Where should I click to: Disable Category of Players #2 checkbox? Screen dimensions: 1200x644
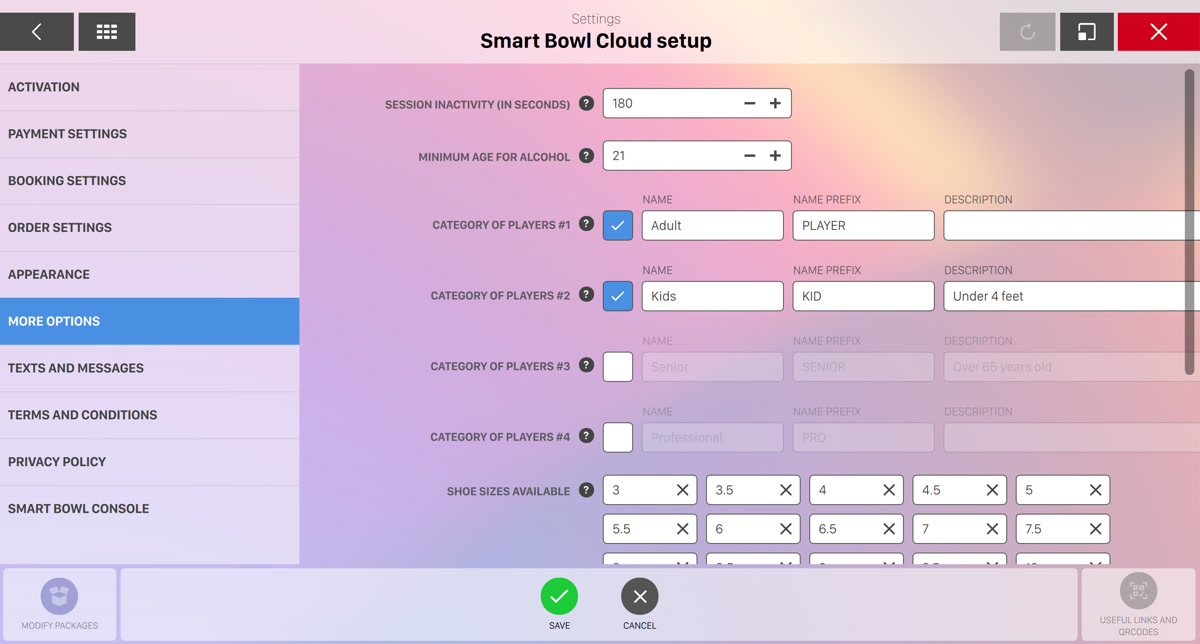pyautogui.click(x=618, y=296)
